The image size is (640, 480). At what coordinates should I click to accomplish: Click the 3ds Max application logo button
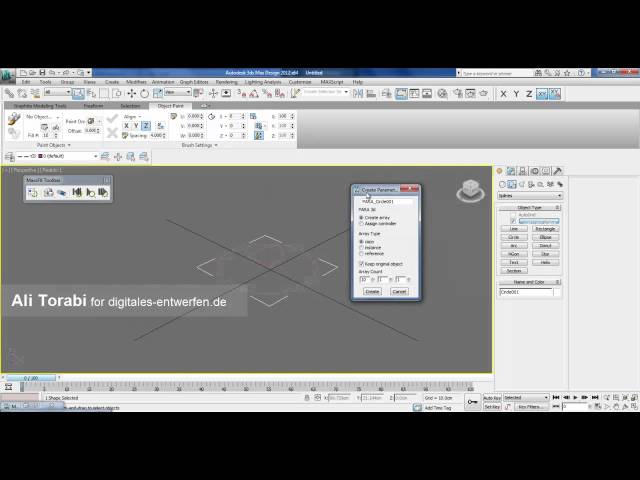(x=7, y=75)
